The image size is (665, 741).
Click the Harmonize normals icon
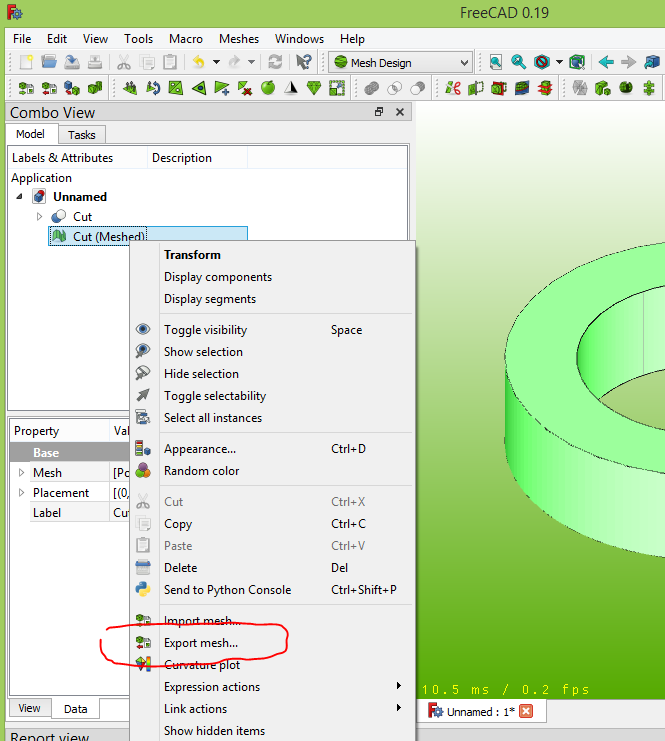pyautogui.click(x=130, y=88)
